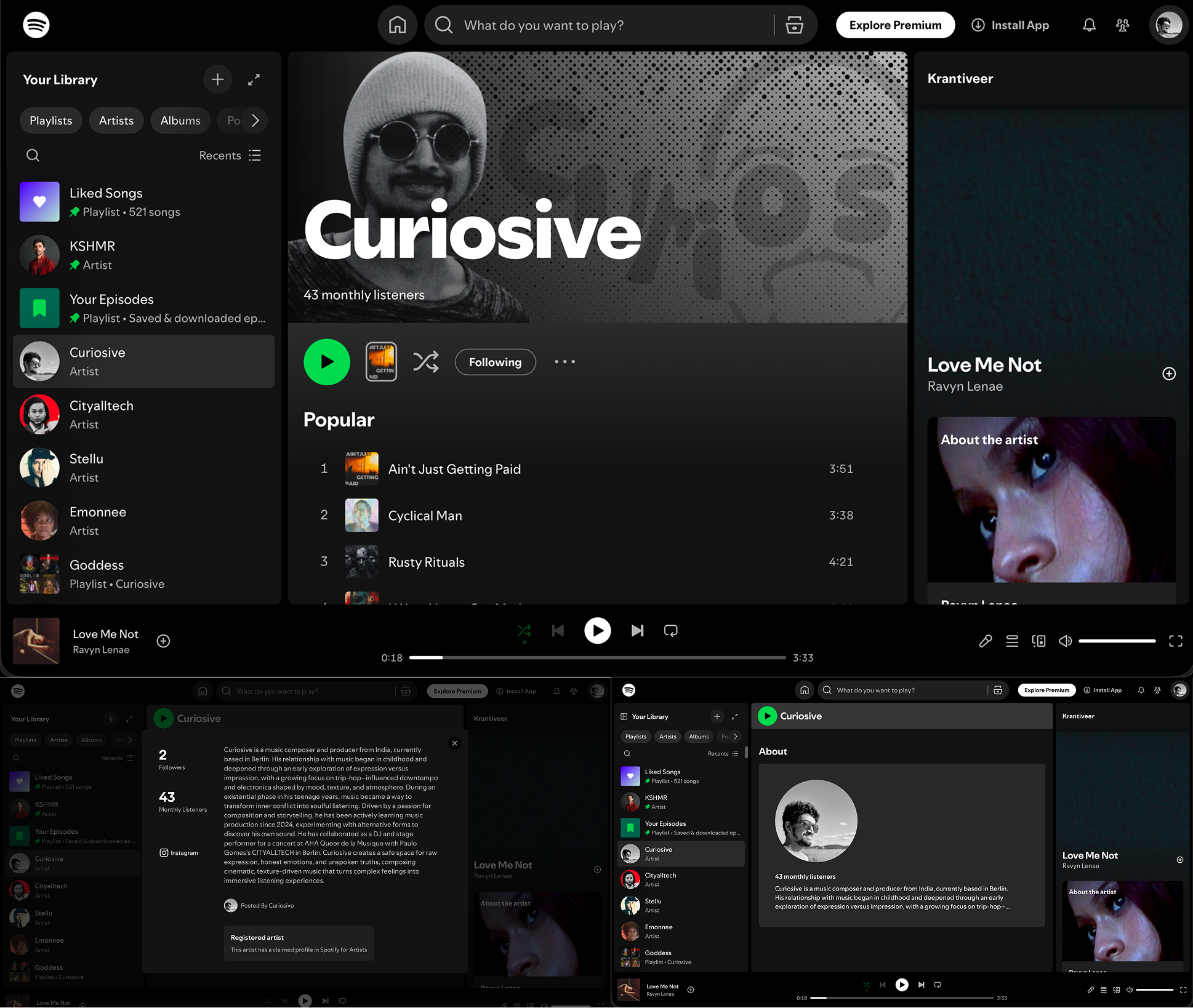Click the plus icon in Your Library

(217, 79)
